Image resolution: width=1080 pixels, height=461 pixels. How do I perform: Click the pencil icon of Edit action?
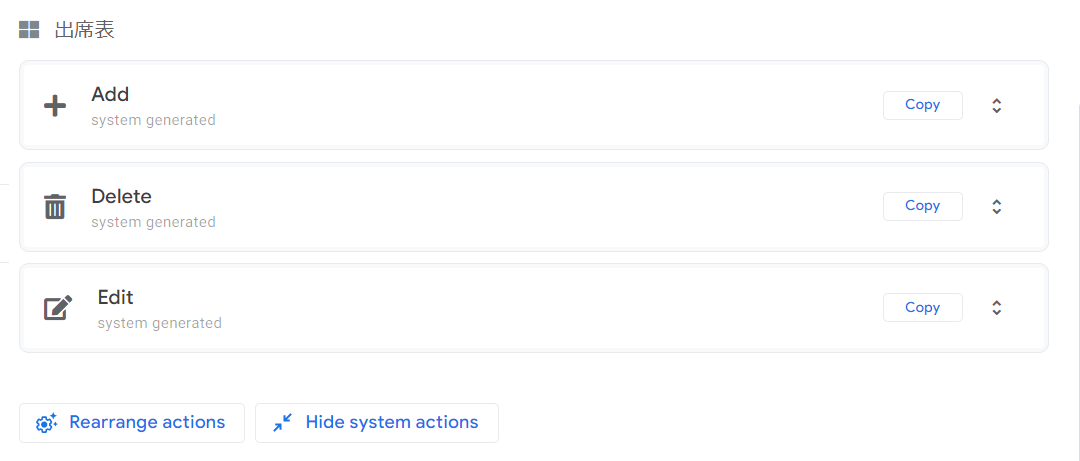(58, 308)
